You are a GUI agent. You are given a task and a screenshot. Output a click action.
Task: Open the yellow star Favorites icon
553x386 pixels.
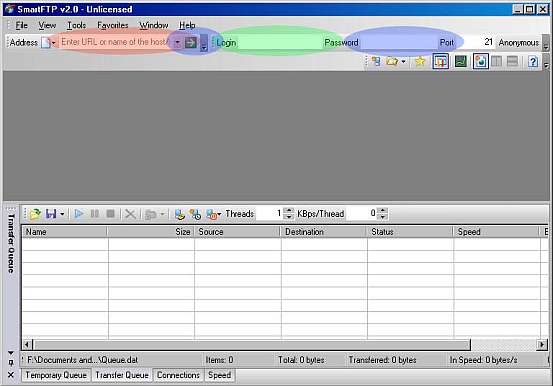point(420,61)
